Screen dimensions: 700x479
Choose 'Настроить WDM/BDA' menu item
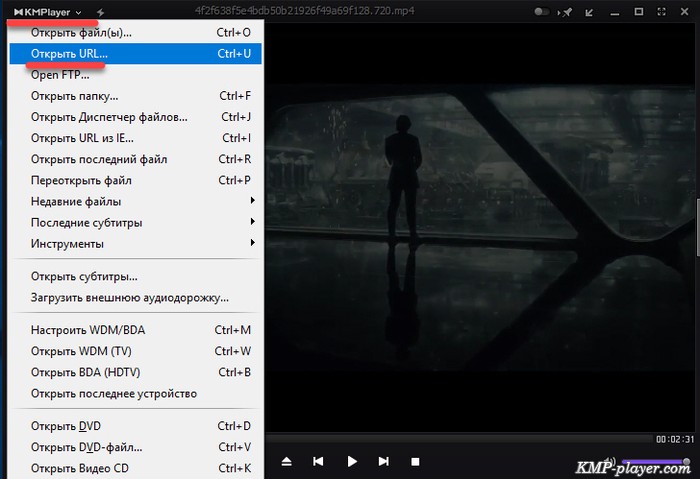pyautogui.click(x=135, y=330)
